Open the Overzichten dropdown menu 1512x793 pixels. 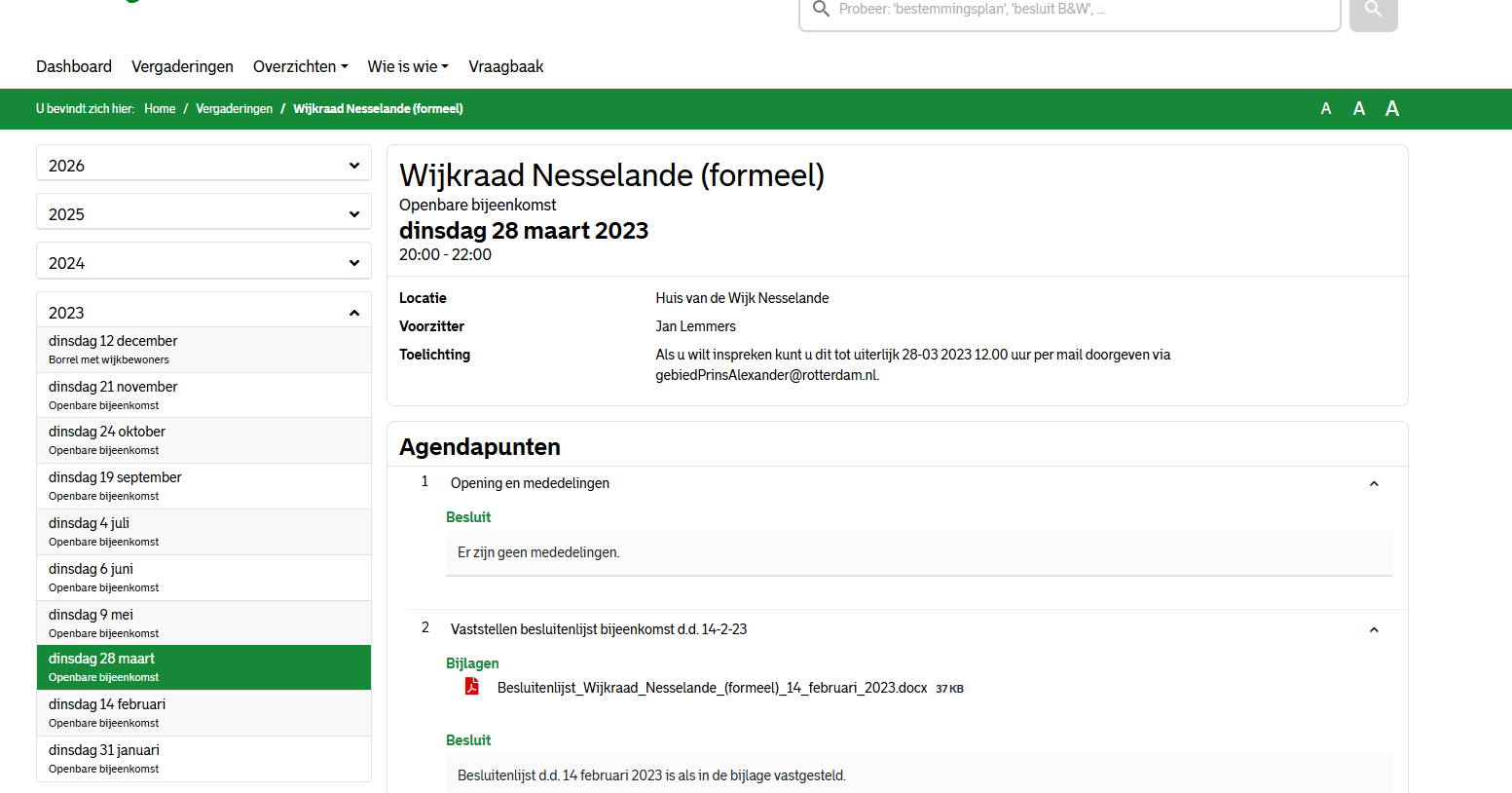coord(300,66)
